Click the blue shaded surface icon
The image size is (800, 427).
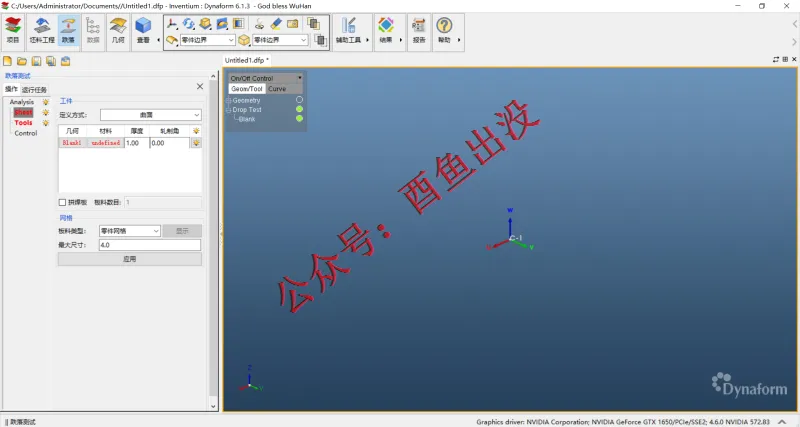click(x=222, y=23)
